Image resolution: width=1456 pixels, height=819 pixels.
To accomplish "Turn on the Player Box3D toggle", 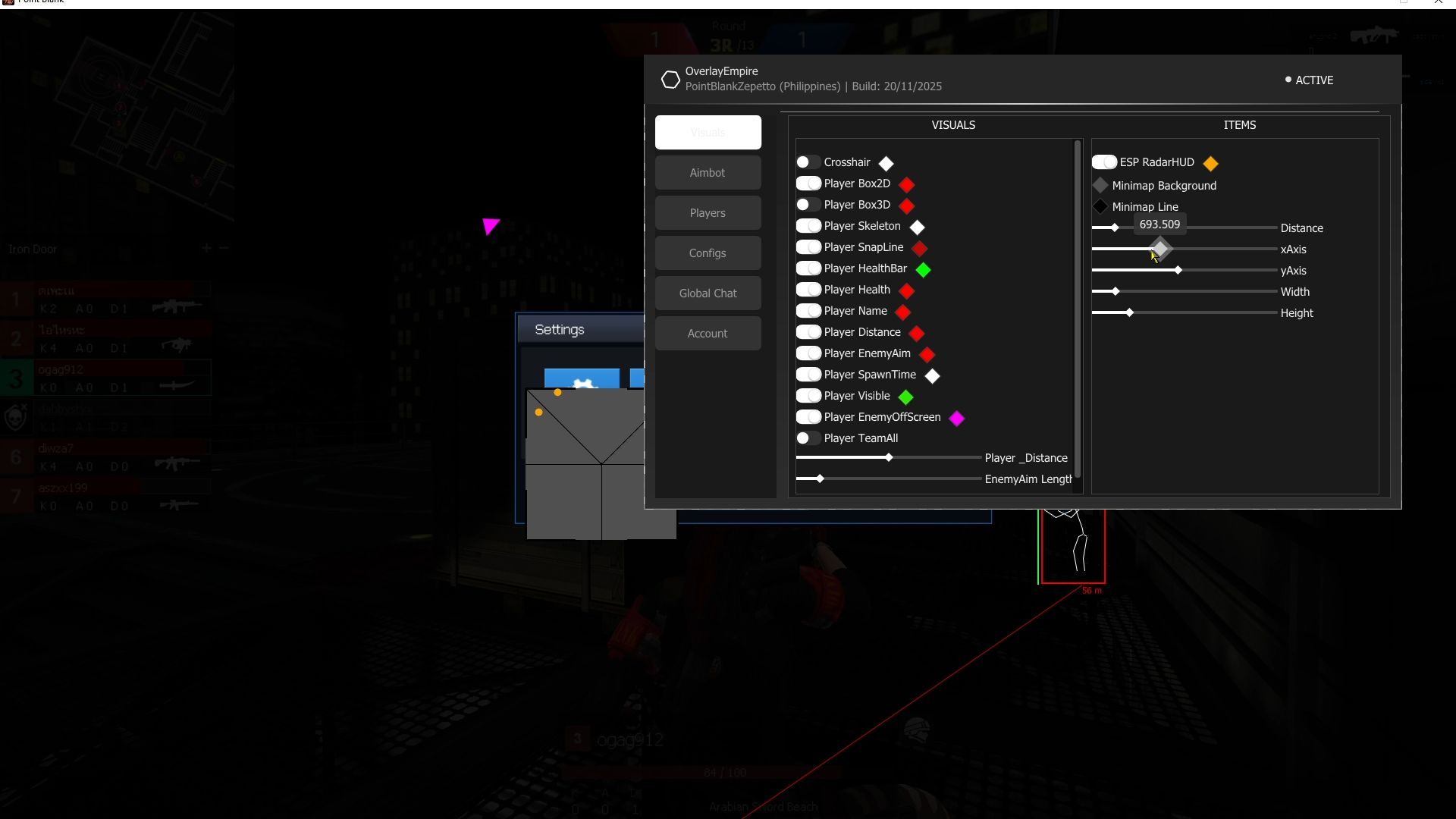I will coord(808,205).
